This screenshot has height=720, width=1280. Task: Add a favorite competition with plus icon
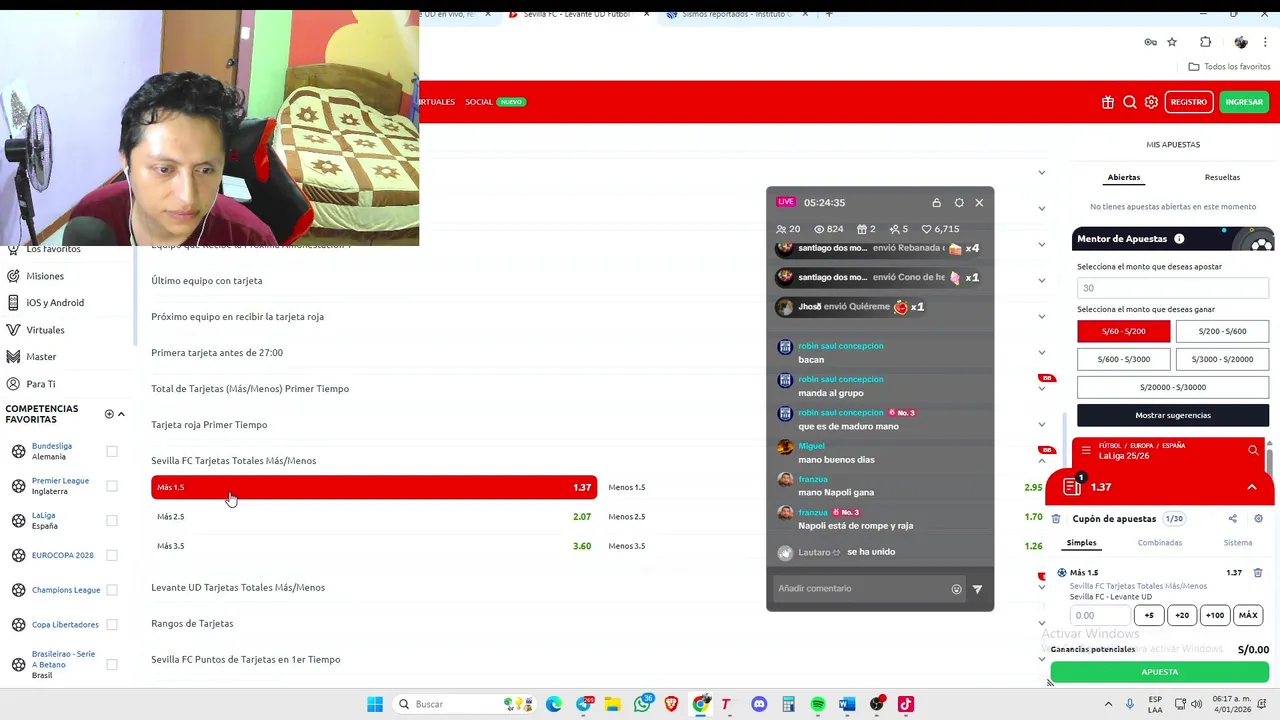point(109,414)
